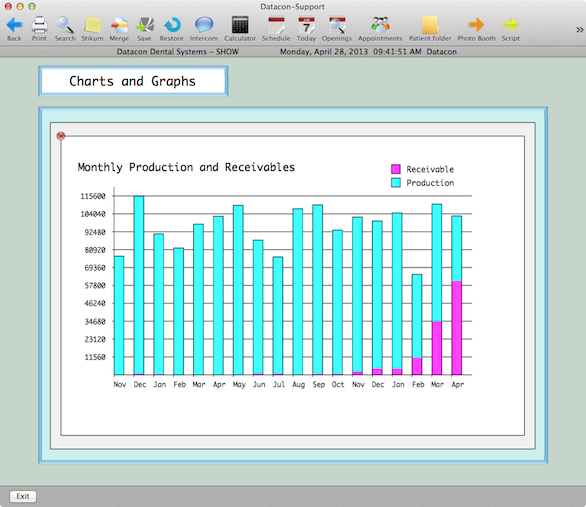Jump to Today in the toolbar

[x=306, y=25]
